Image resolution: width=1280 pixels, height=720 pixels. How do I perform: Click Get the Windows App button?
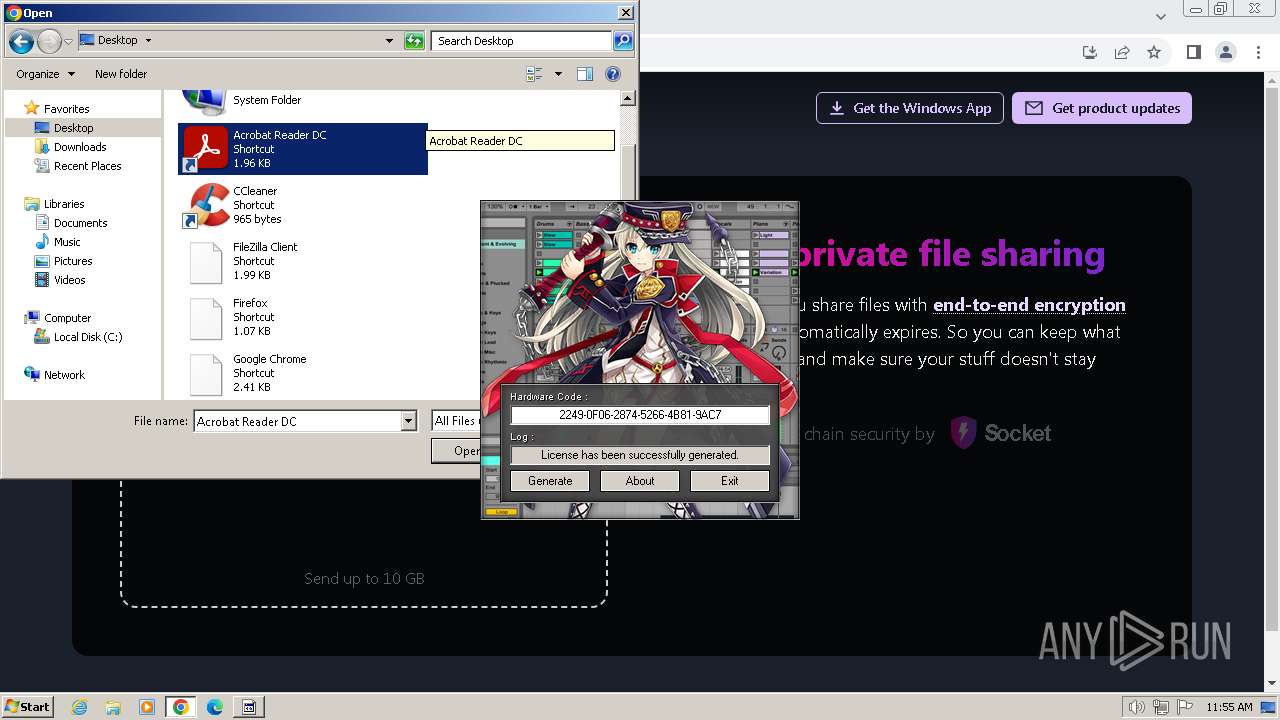point(910,108)
